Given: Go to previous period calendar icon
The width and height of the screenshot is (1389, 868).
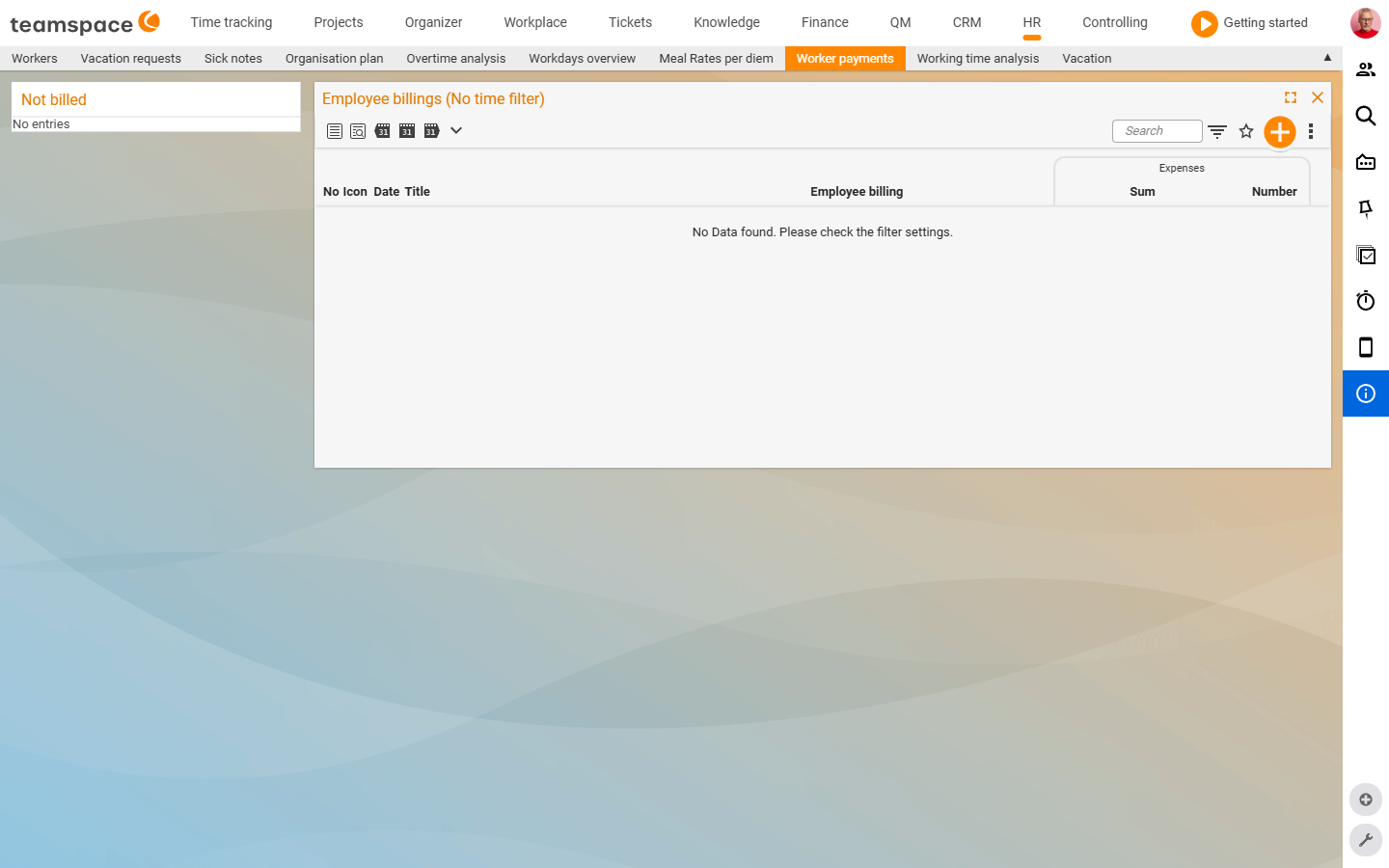Looking at the screenshot, I should pyautogui.click(x=383, y=131).
